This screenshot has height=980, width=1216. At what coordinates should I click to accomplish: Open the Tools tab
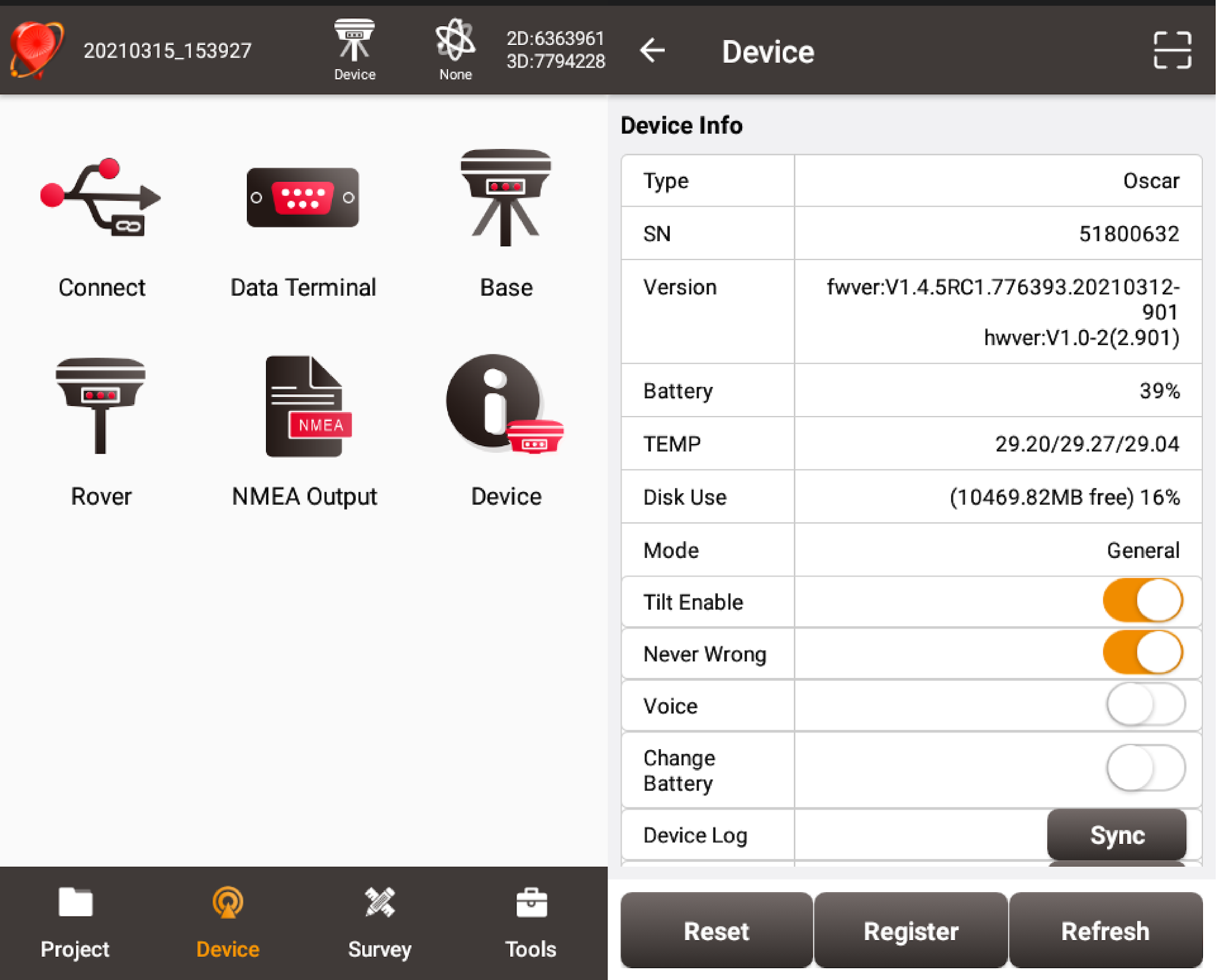tap(531, 922)
